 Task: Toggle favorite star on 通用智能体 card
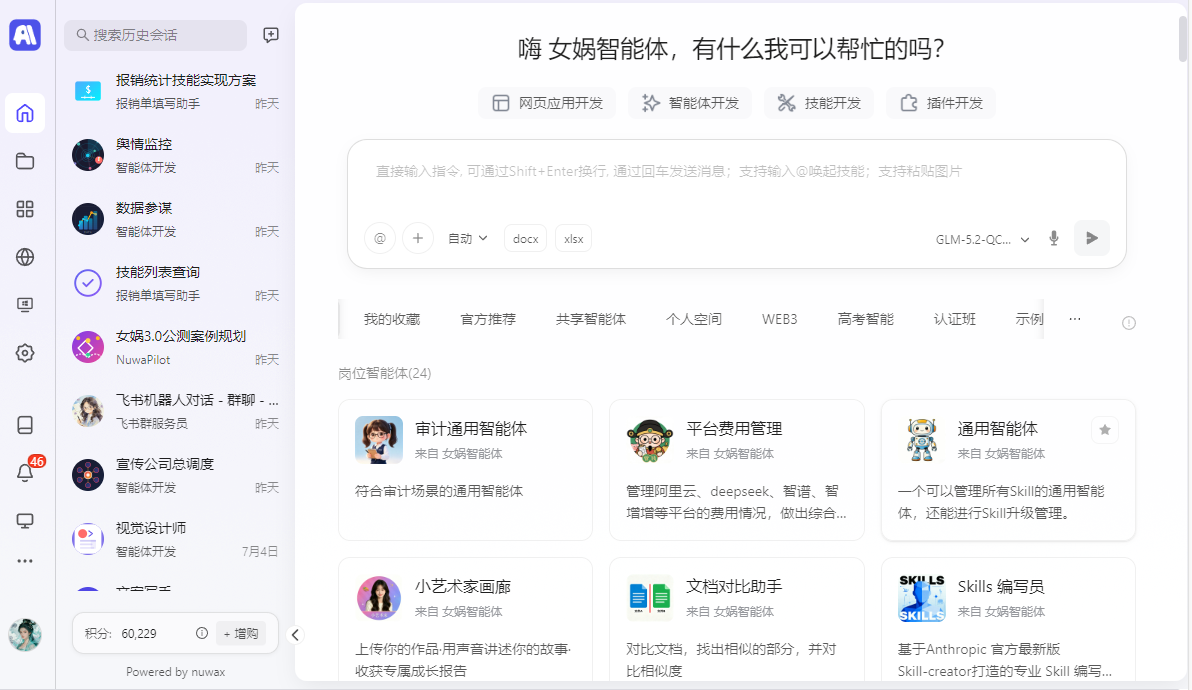[1105, 430]
